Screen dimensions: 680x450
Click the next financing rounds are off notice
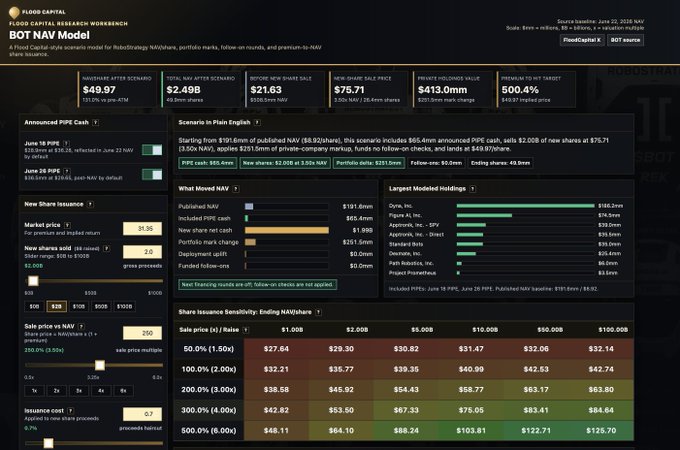[258, 285]
